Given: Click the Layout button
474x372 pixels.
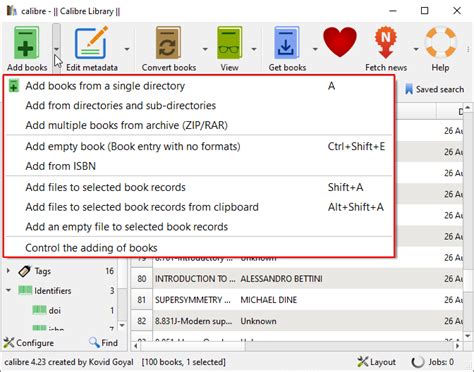Looking at the screenshot, I should pyautogui.click(x=376, y=362).
